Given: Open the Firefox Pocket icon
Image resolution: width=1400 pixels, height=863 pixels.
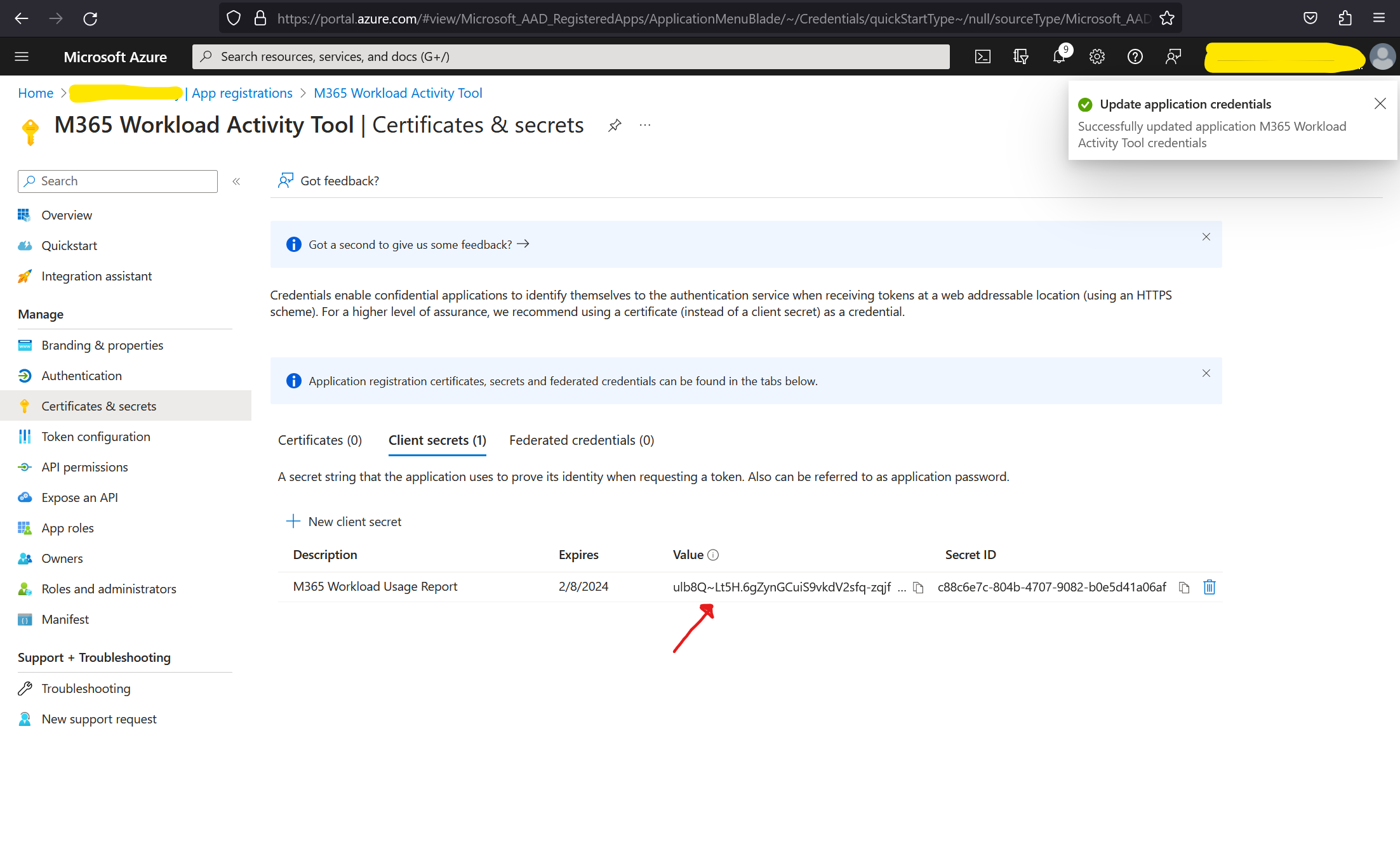Looking at the screenshot, I should [x=1310, y=18].
